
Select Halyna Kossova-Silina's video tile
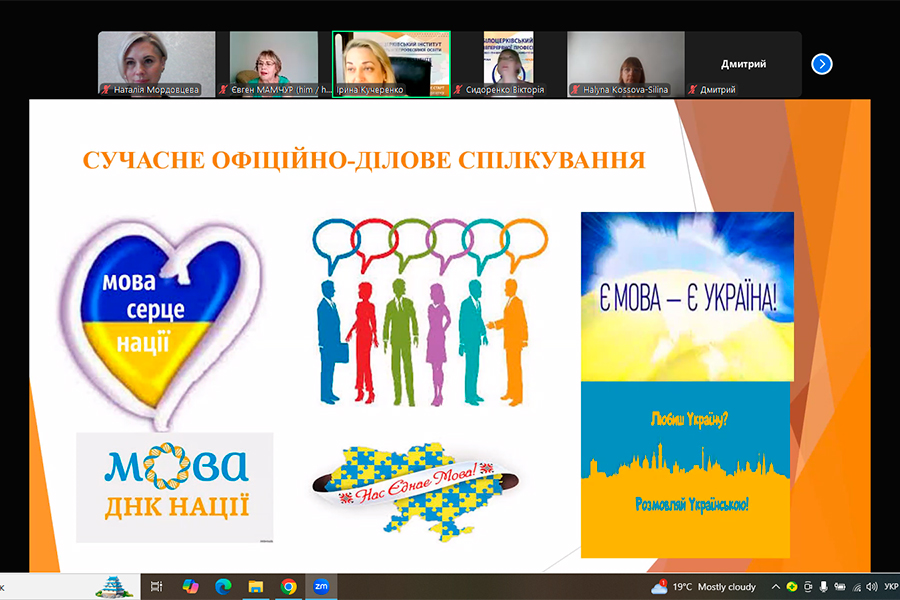click(x=626, y=64)
